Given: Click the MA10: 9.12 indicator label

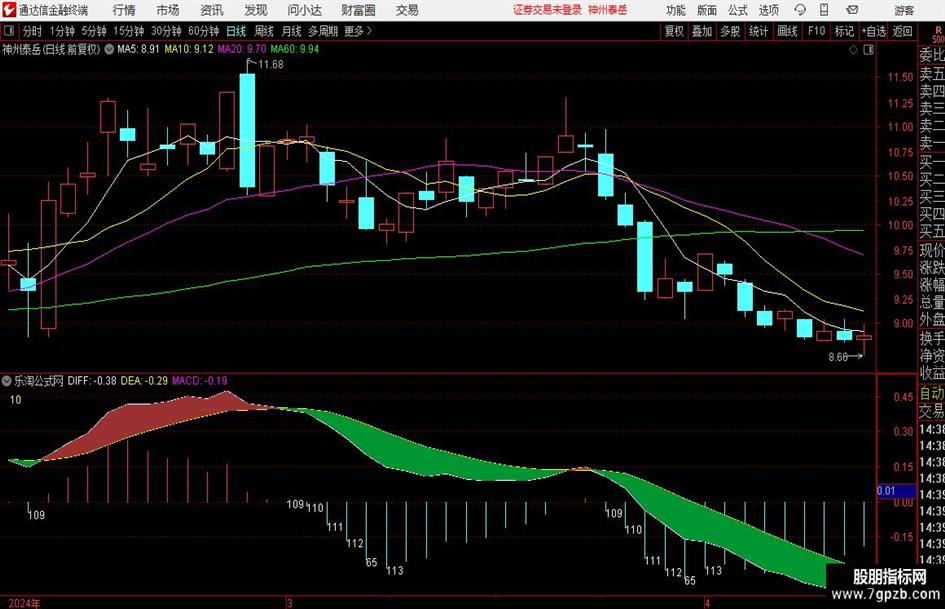Looking at the screenshot, I should [189, 49].
